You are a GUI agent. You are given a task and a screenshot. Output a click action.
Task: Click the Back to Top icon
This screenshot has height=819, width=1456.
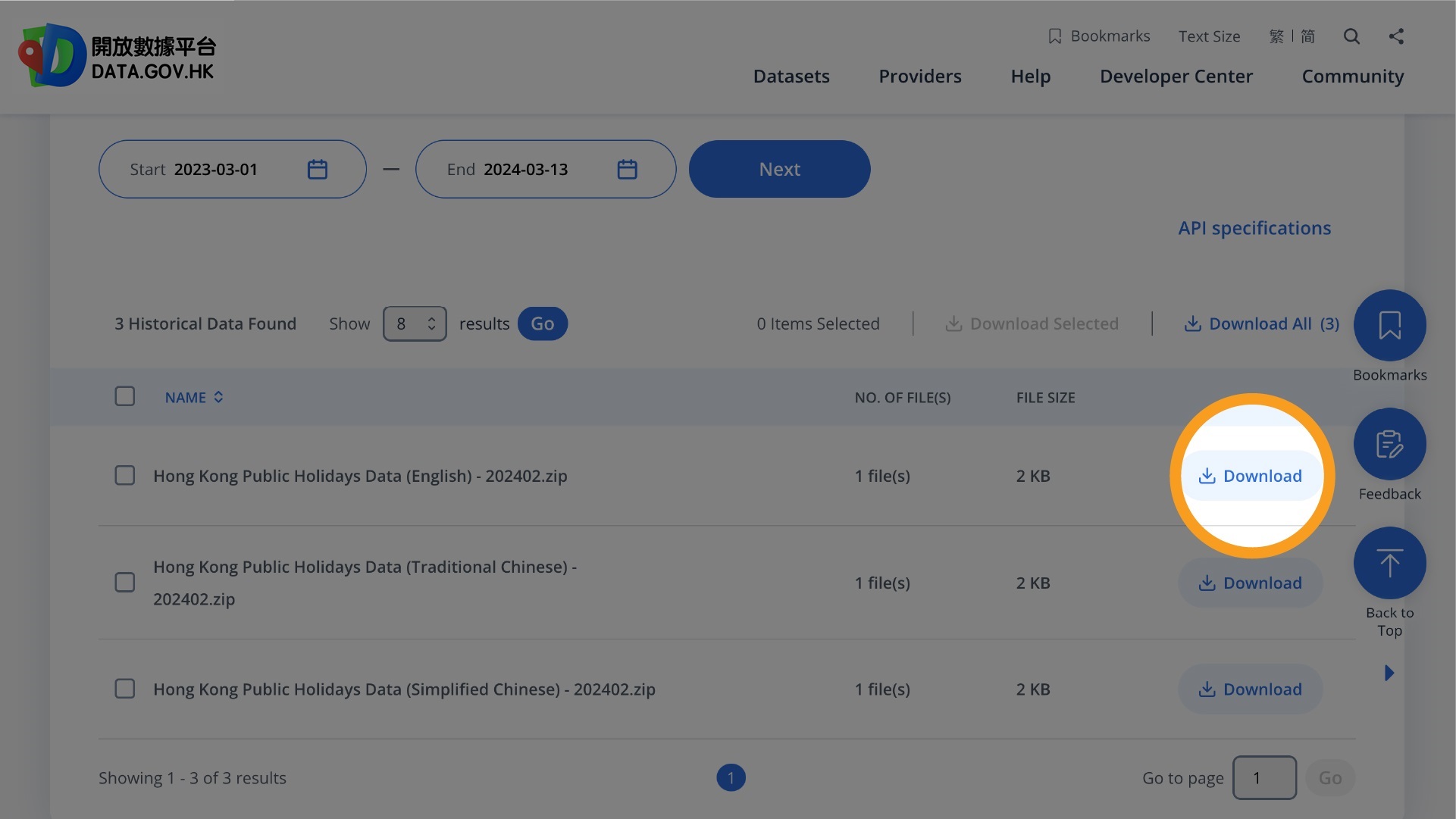pyautogui.click(x=1389, y=563)
